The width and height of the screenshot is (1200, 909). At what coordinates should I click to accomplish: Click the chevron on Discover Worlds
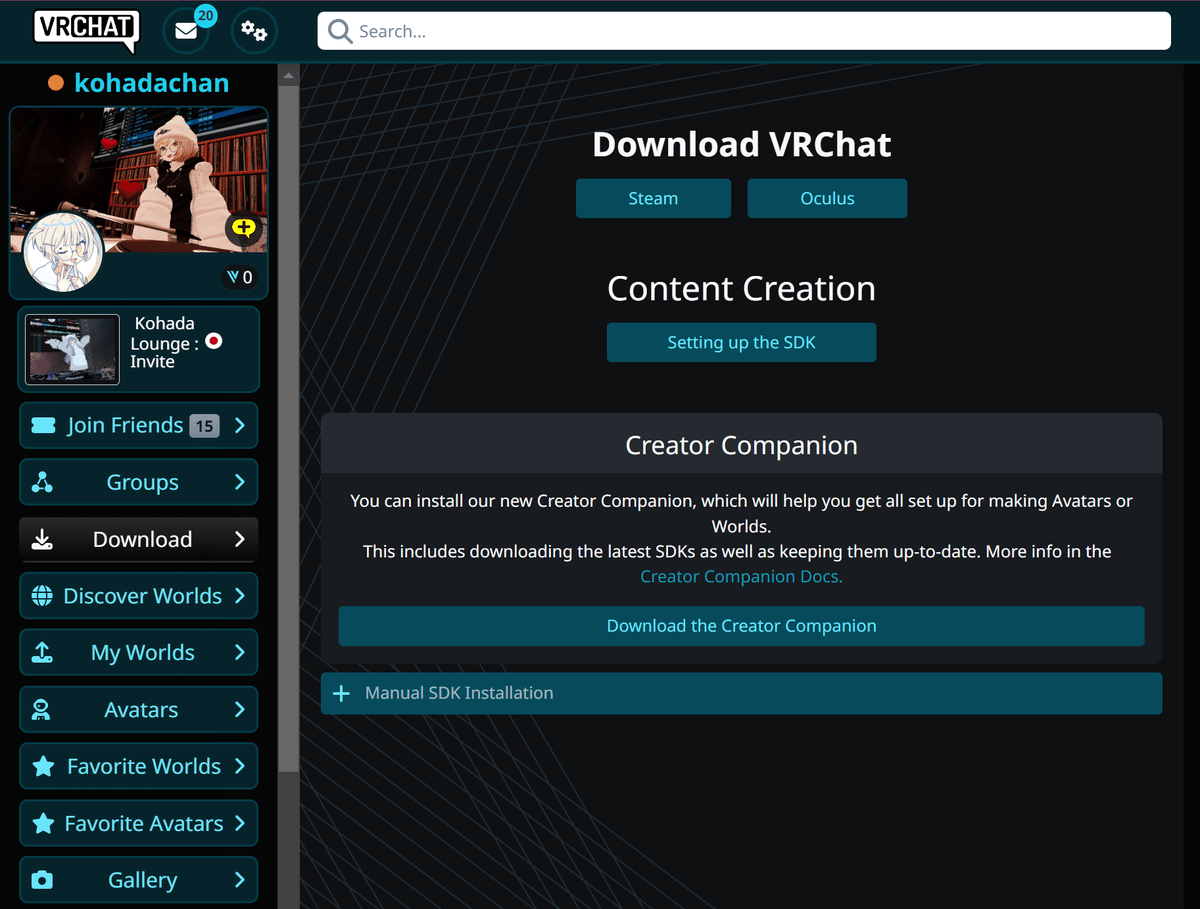click(x=239, y=596)
